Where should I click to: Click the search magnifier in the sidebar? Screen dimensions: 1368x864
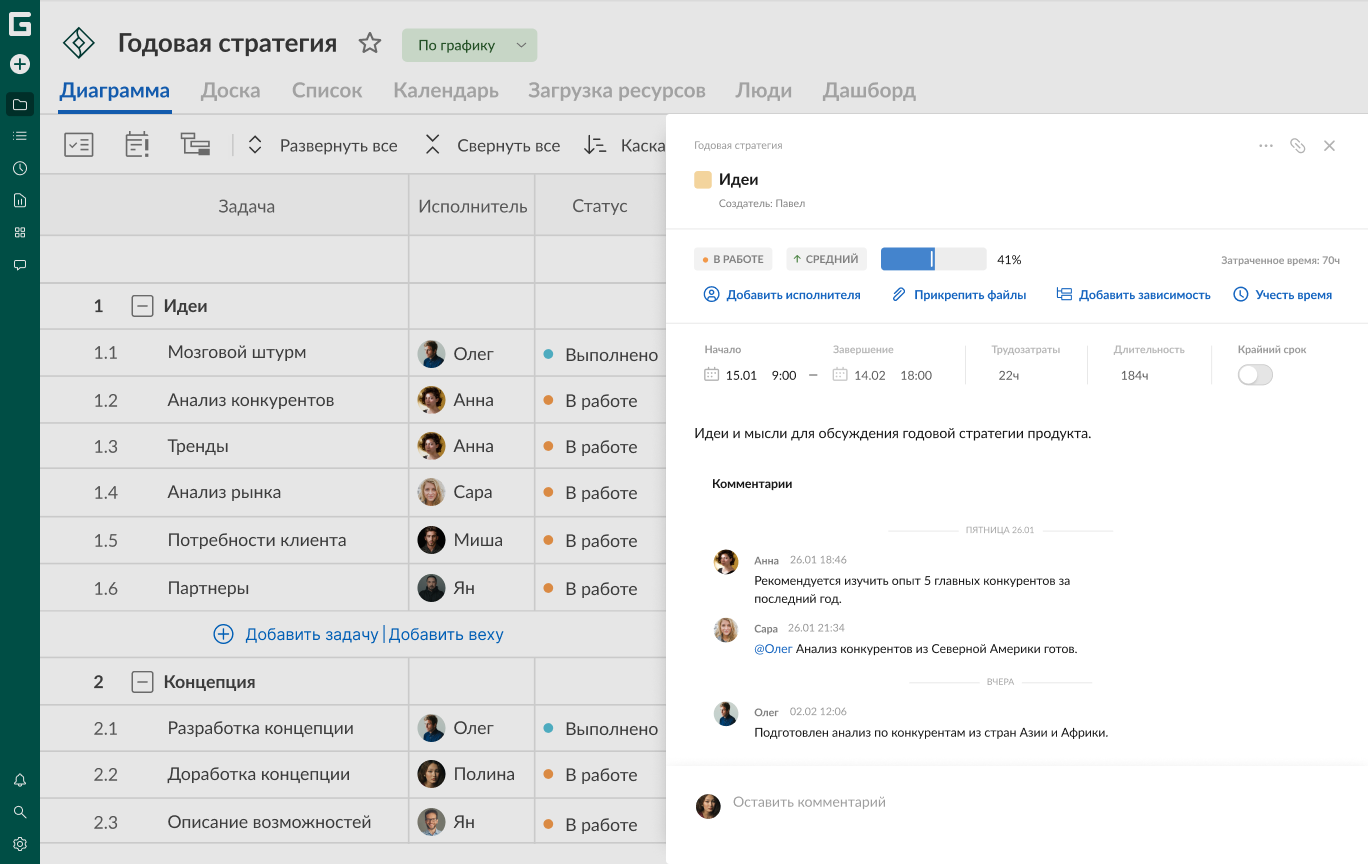[20, 812]
